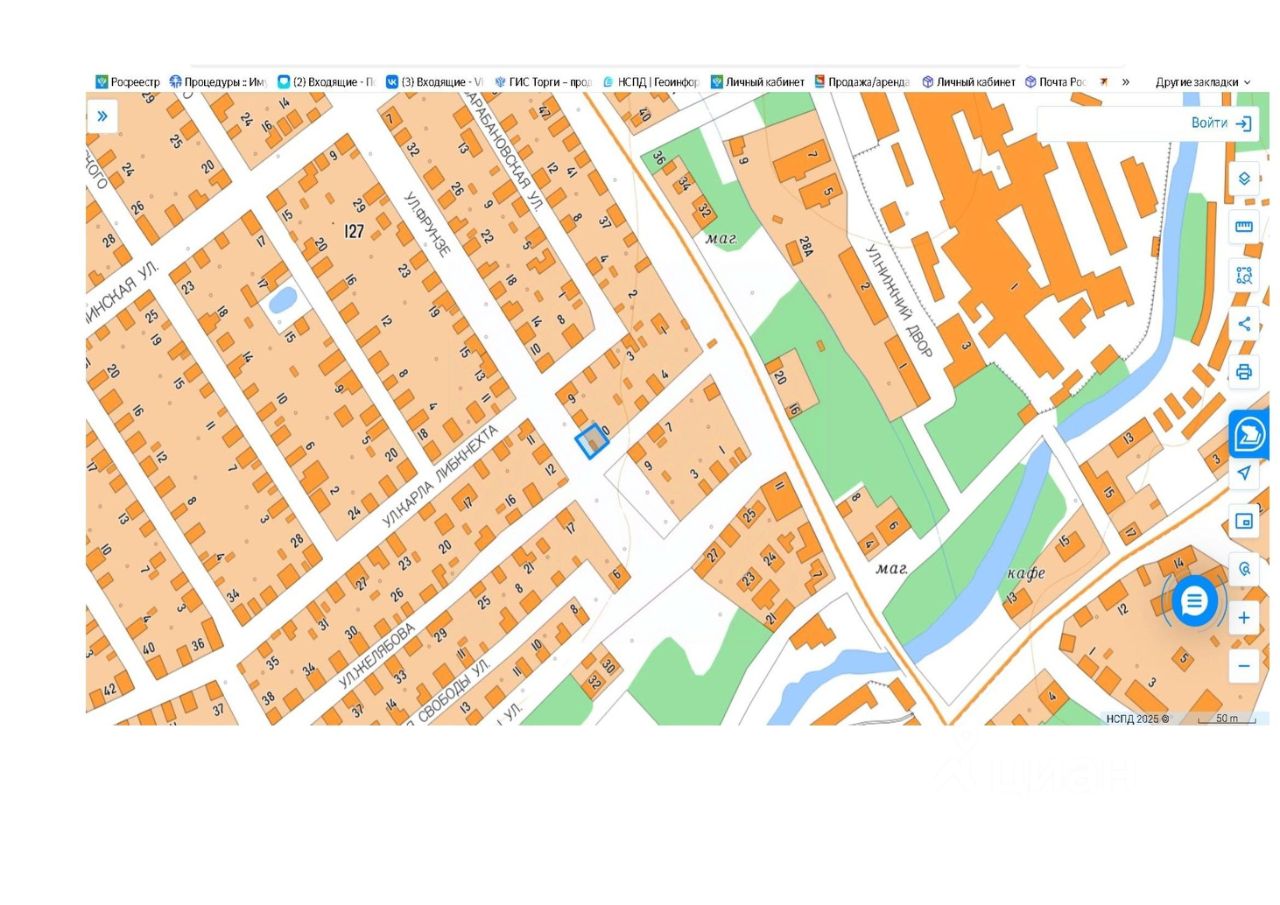Open the blue map assistant side tab
This screenshot has height=905, width=1280.
1249,434
